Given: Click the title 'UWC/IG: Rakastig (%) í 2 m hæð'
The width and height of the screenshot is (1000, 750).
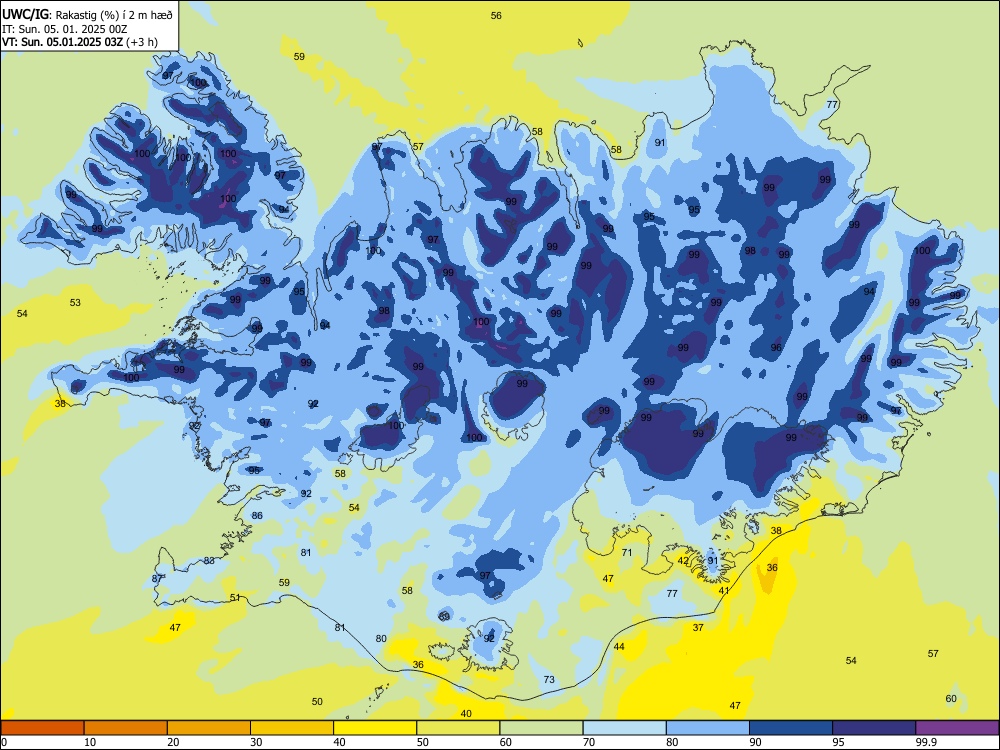Looking at the screenshot, I should (x=87, y=14).
